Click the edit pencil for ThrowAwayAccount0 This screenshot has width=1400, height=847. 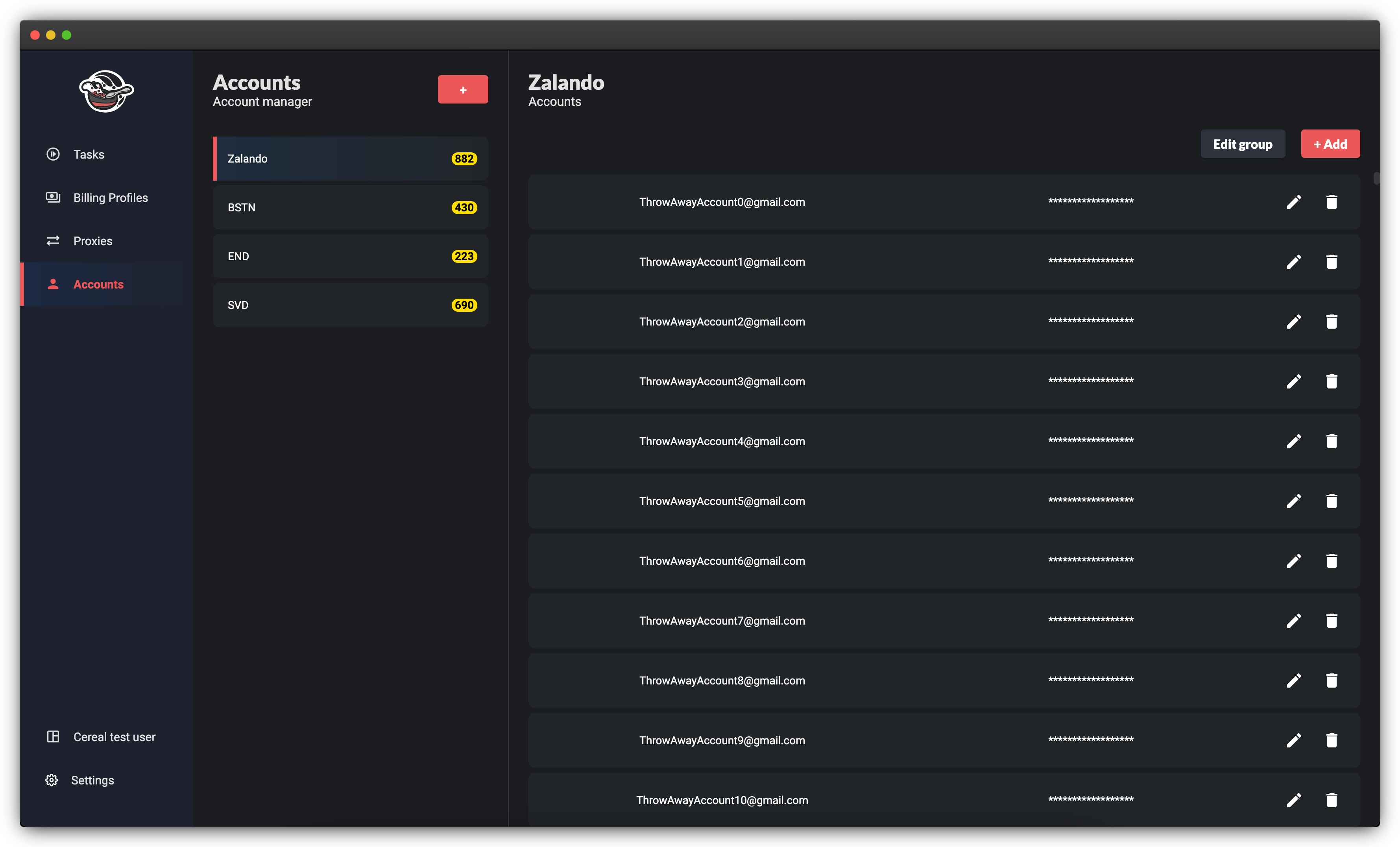(1294, 202)
